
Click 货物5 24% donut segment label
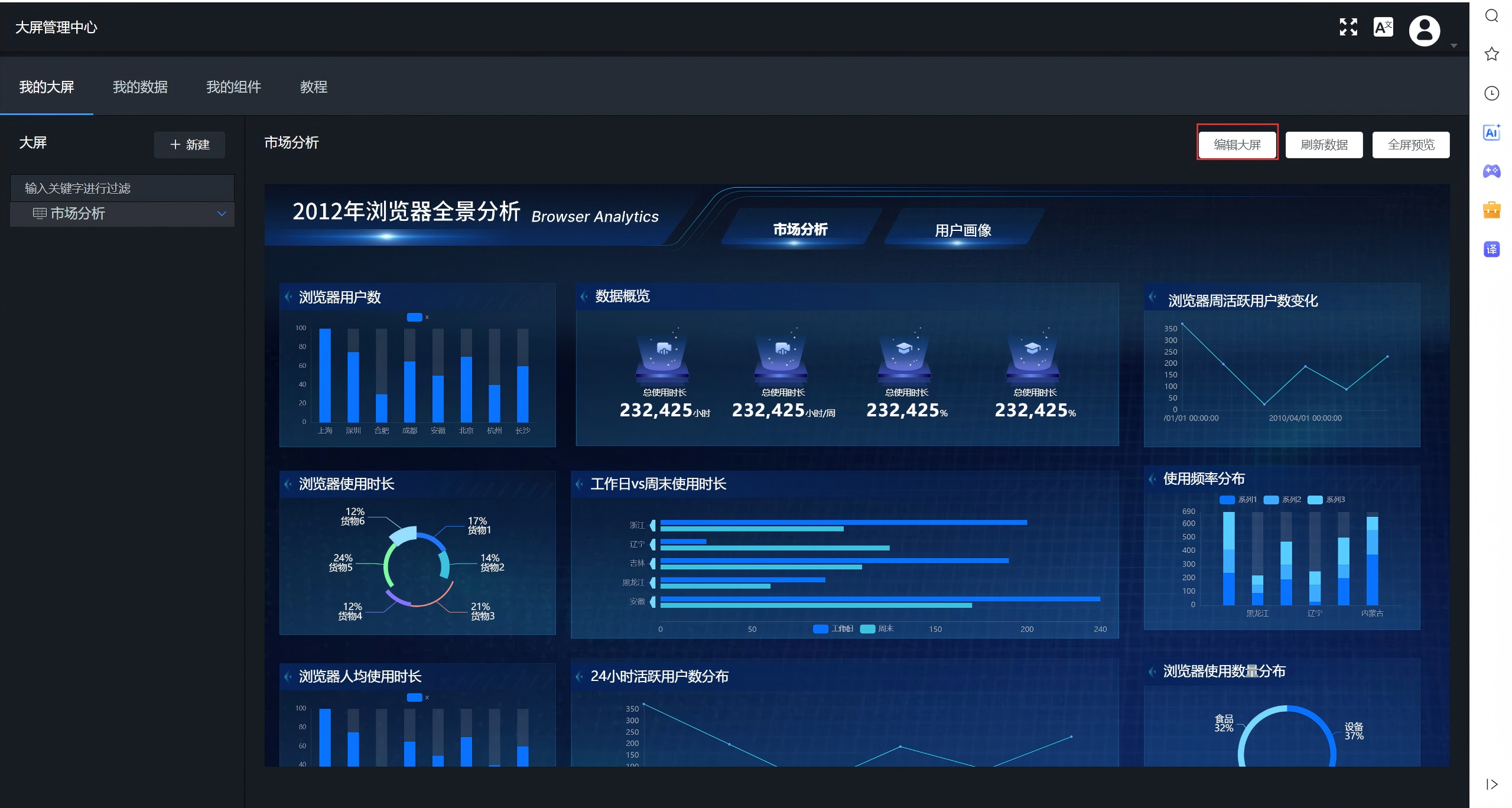click(x=342, y=563)
